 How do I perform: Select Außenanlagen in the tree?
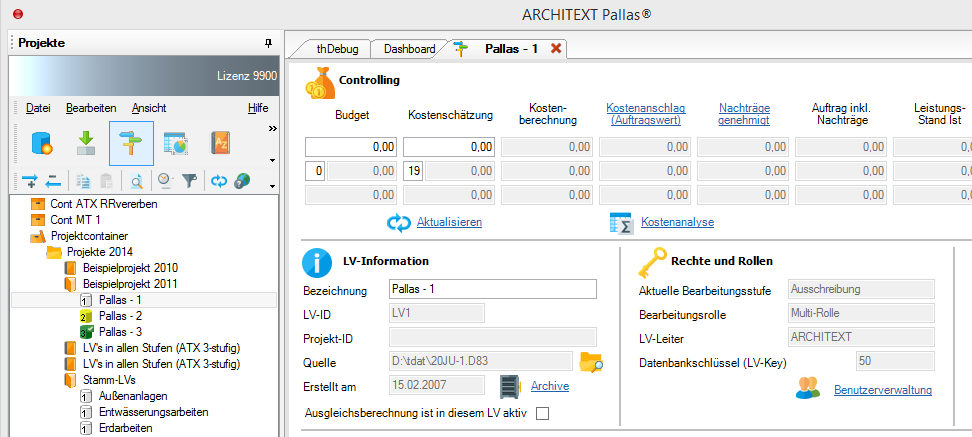click(133, 395)
